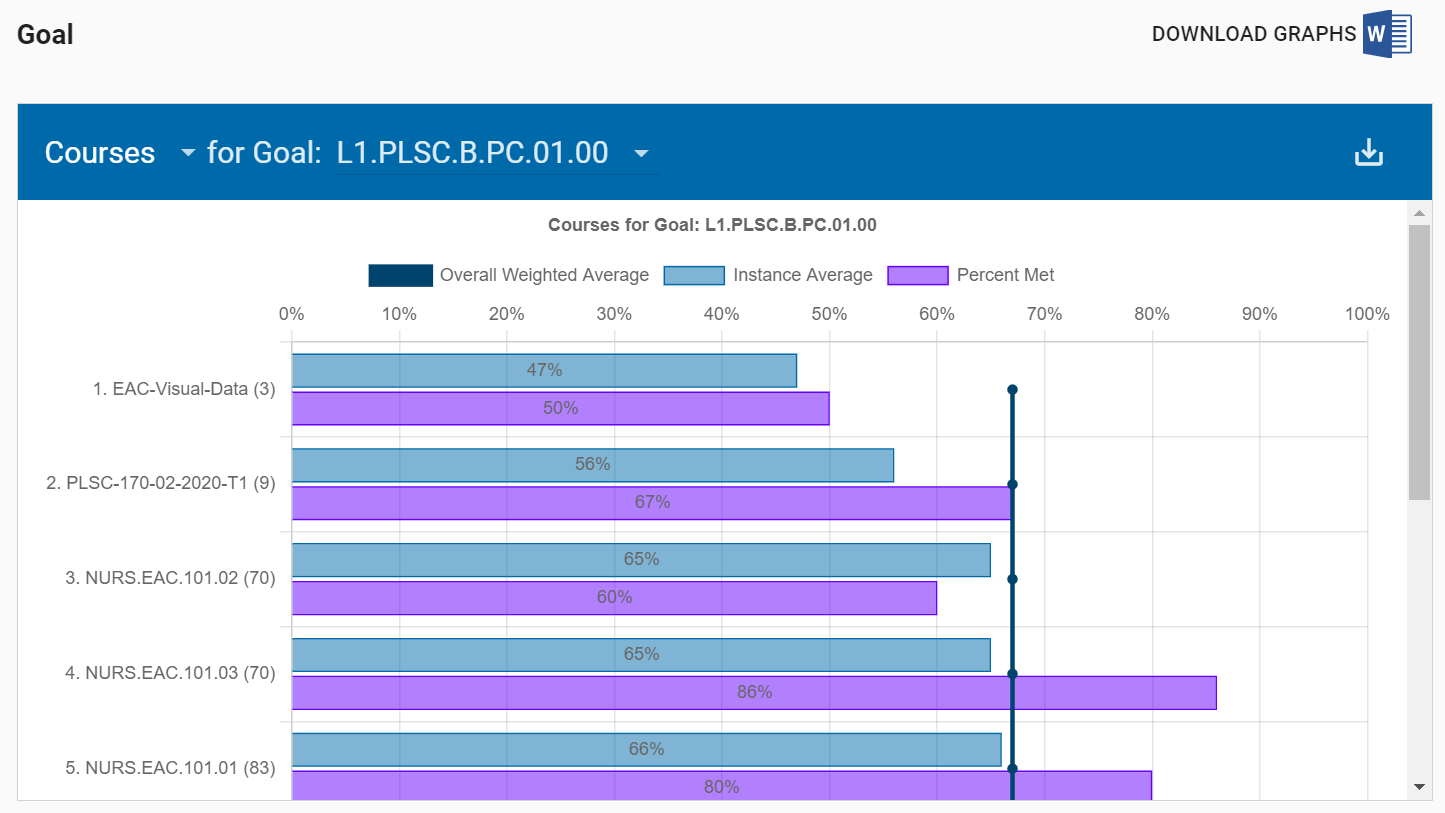Expand the Goal L1.PLSC.B.PC.01.00 dropdown

click(495, 153)
